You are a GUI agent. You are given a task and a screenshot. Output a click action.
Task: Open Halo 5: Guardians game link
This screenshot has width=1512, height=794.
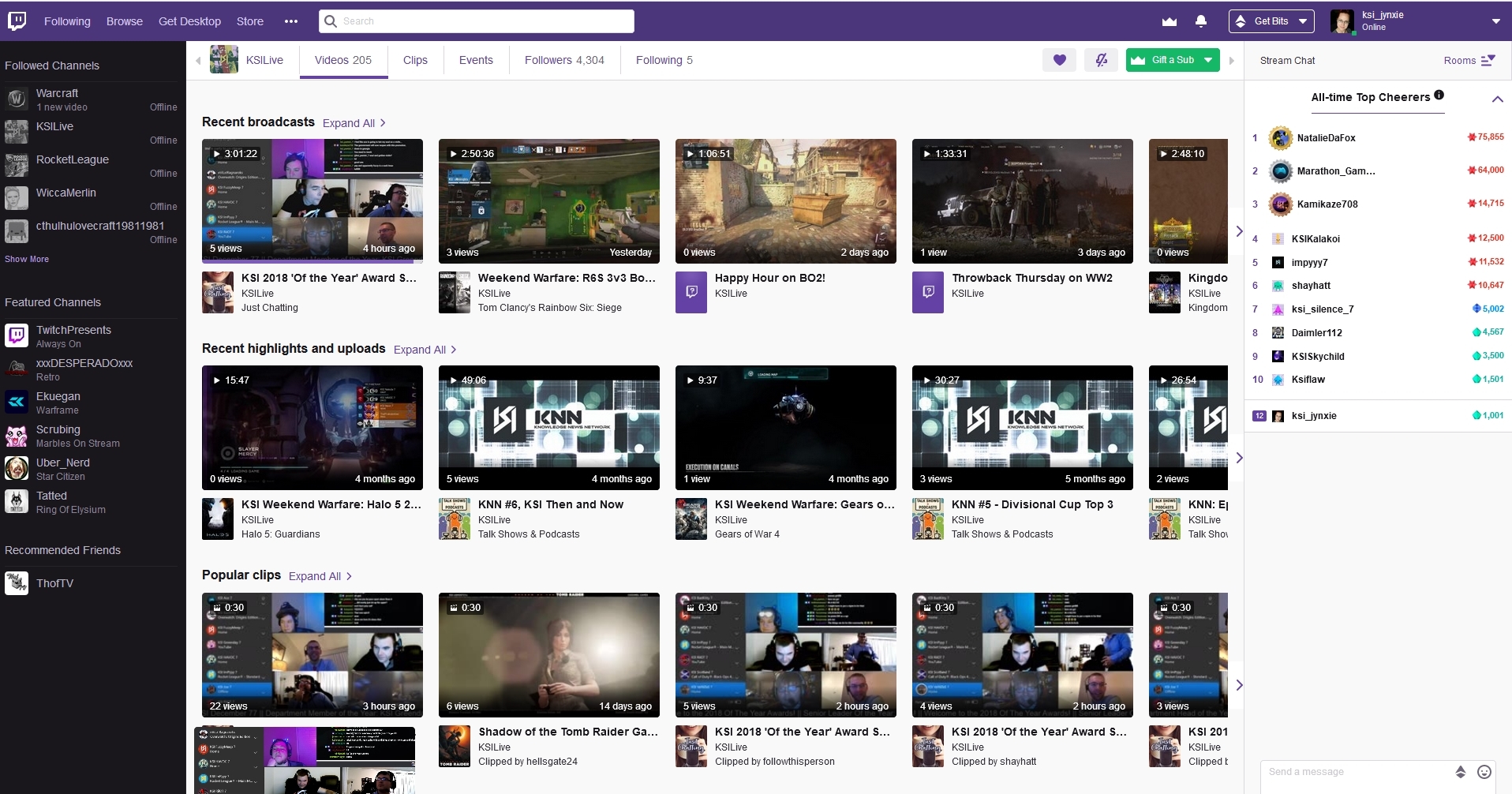(281, 534)
